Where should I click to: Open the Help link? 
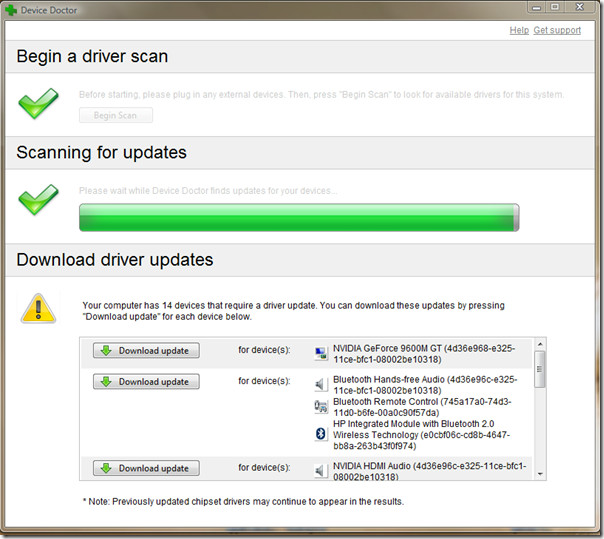coord(519,30)
